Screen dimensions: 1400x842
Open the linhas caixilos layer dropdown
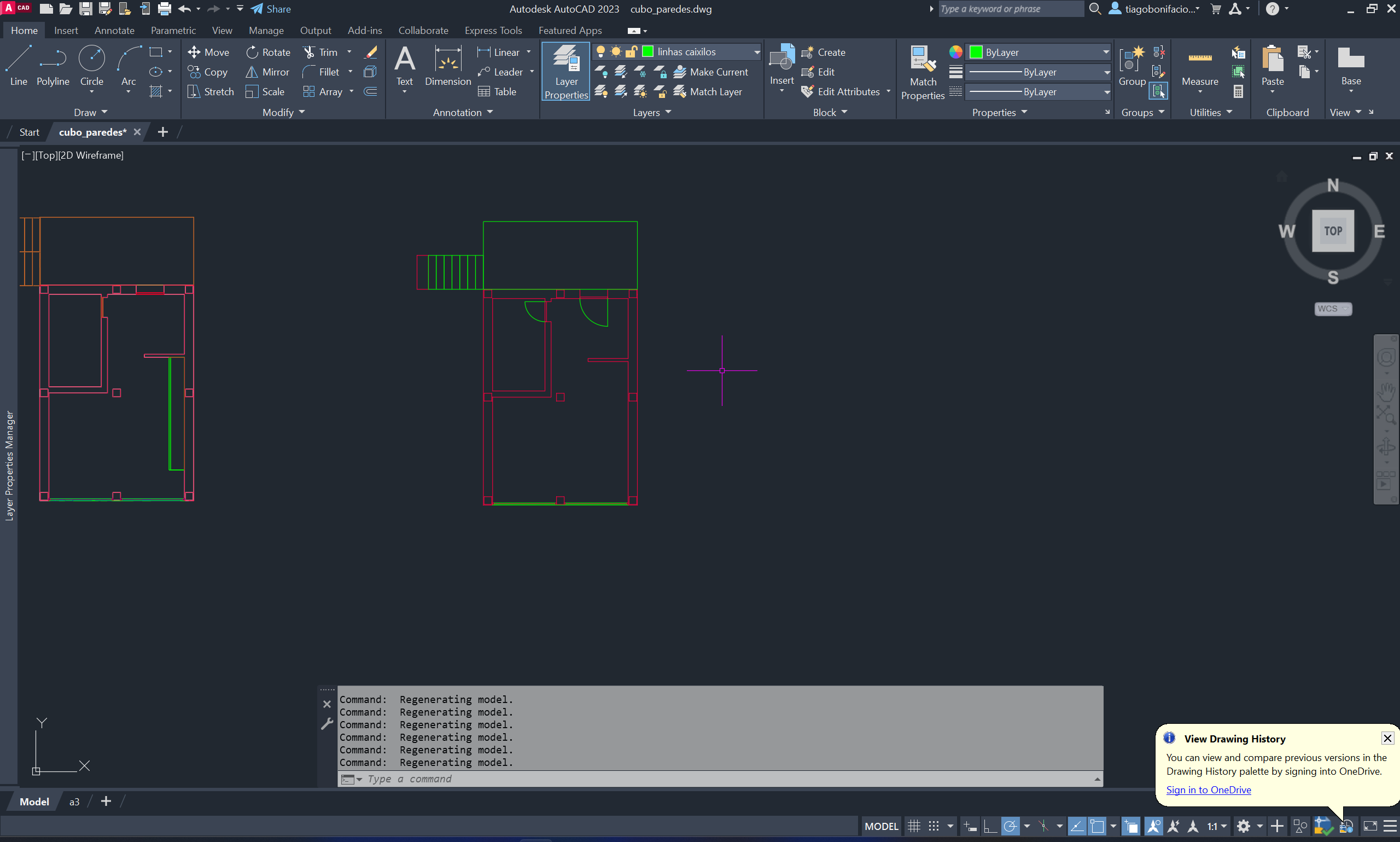[x=756, y=52]
